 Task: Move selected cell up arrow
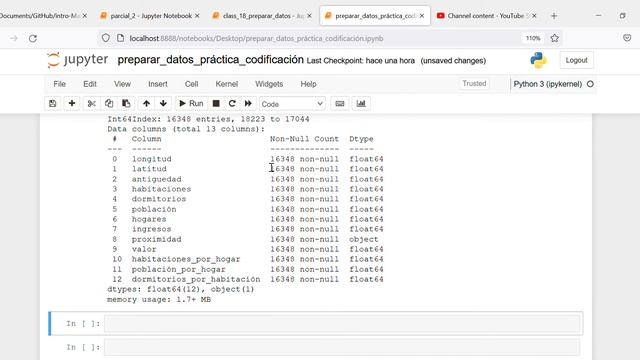coord(146,104)
